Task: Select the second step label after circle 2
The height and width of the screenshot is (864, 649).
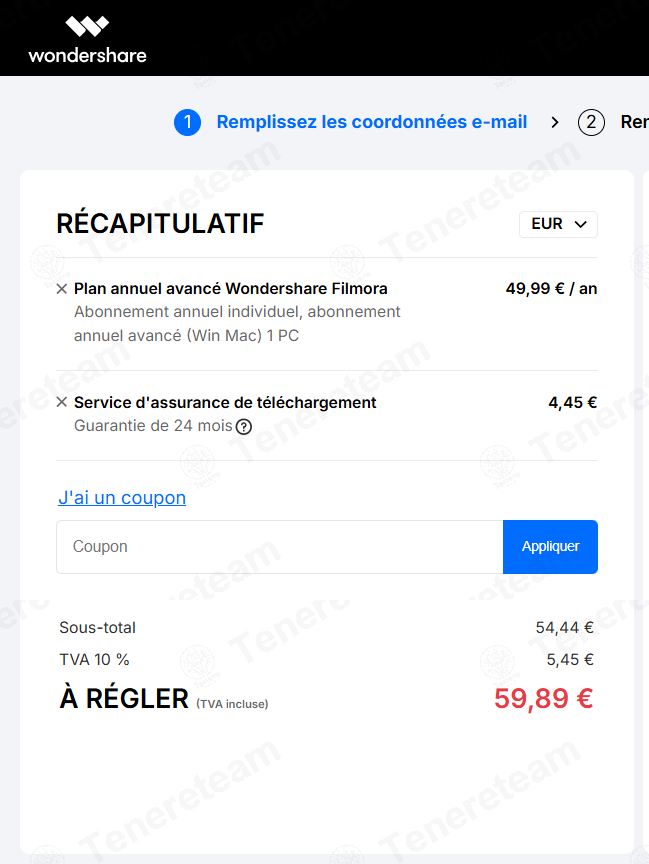Action: click(x=635, y=122)
